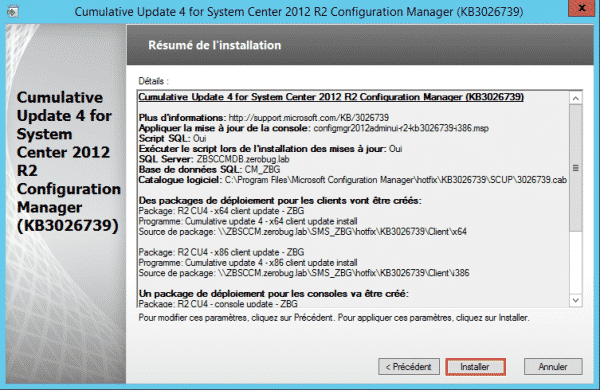Click the 'Résumé de l'installation' header
This screenshot has height=390, width=600.
point(215,45)
